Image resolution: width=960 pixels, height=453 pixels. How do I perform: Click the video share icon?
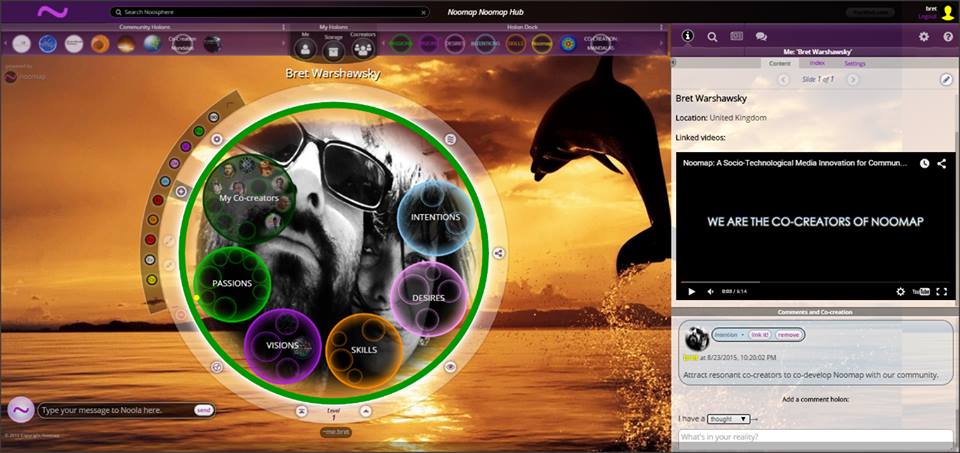(x=942, y=163)
